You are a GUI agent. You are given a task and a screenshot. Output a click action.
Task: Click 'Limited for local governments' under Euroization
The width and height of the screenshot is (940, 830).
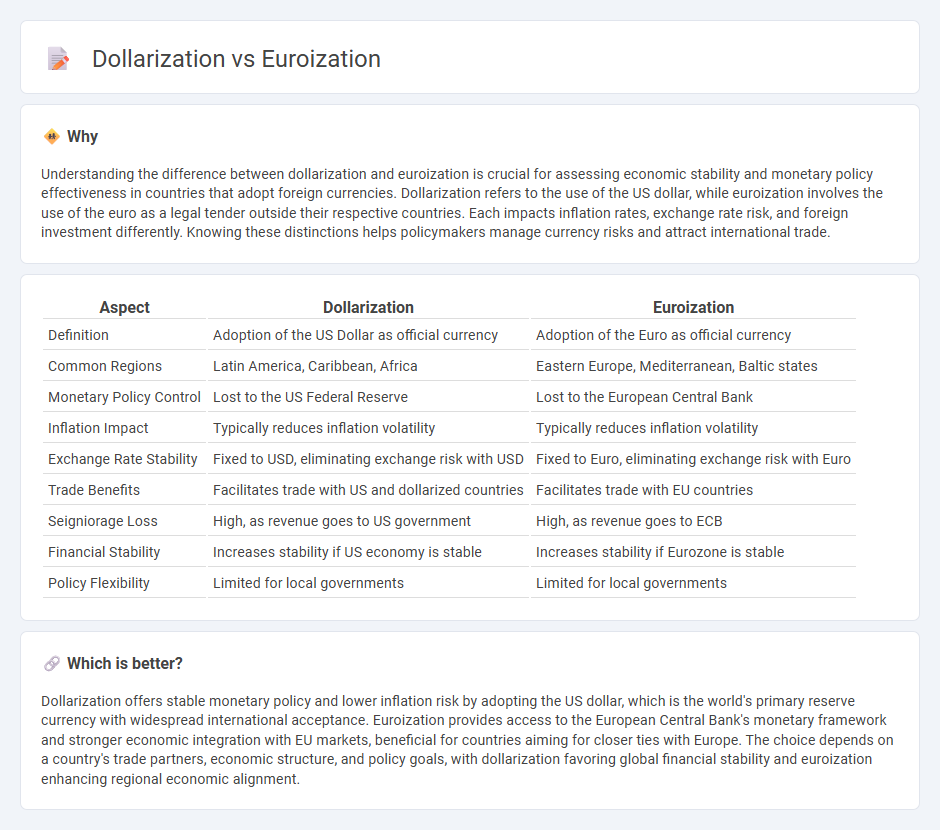click(x=631, y=583)
